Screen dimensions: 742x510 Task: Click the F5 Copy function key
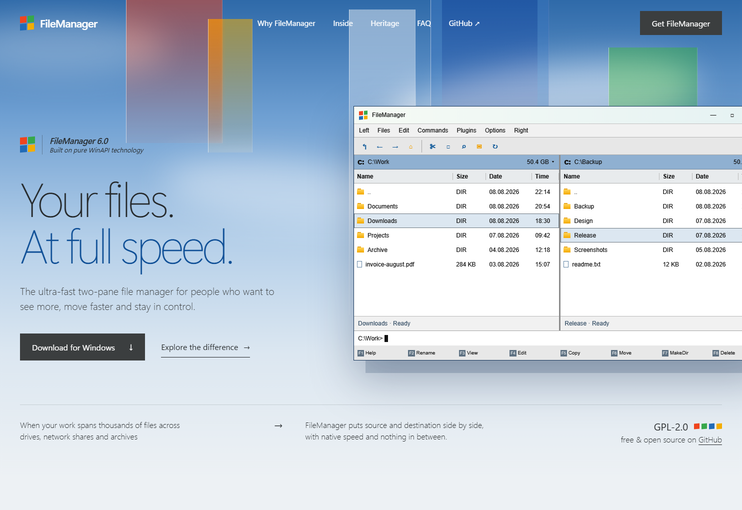point(570,353)
